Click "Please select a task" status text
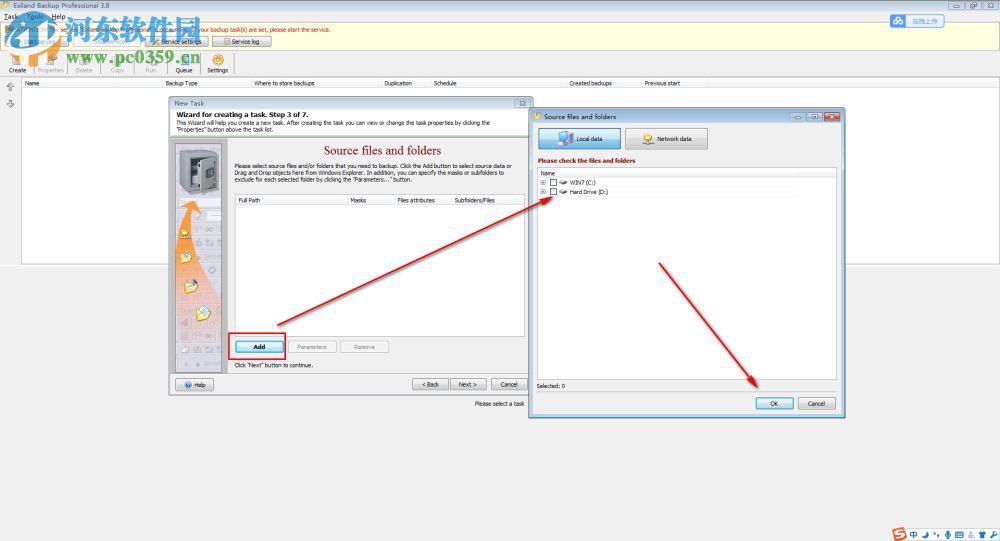 (x=499, y=404)
